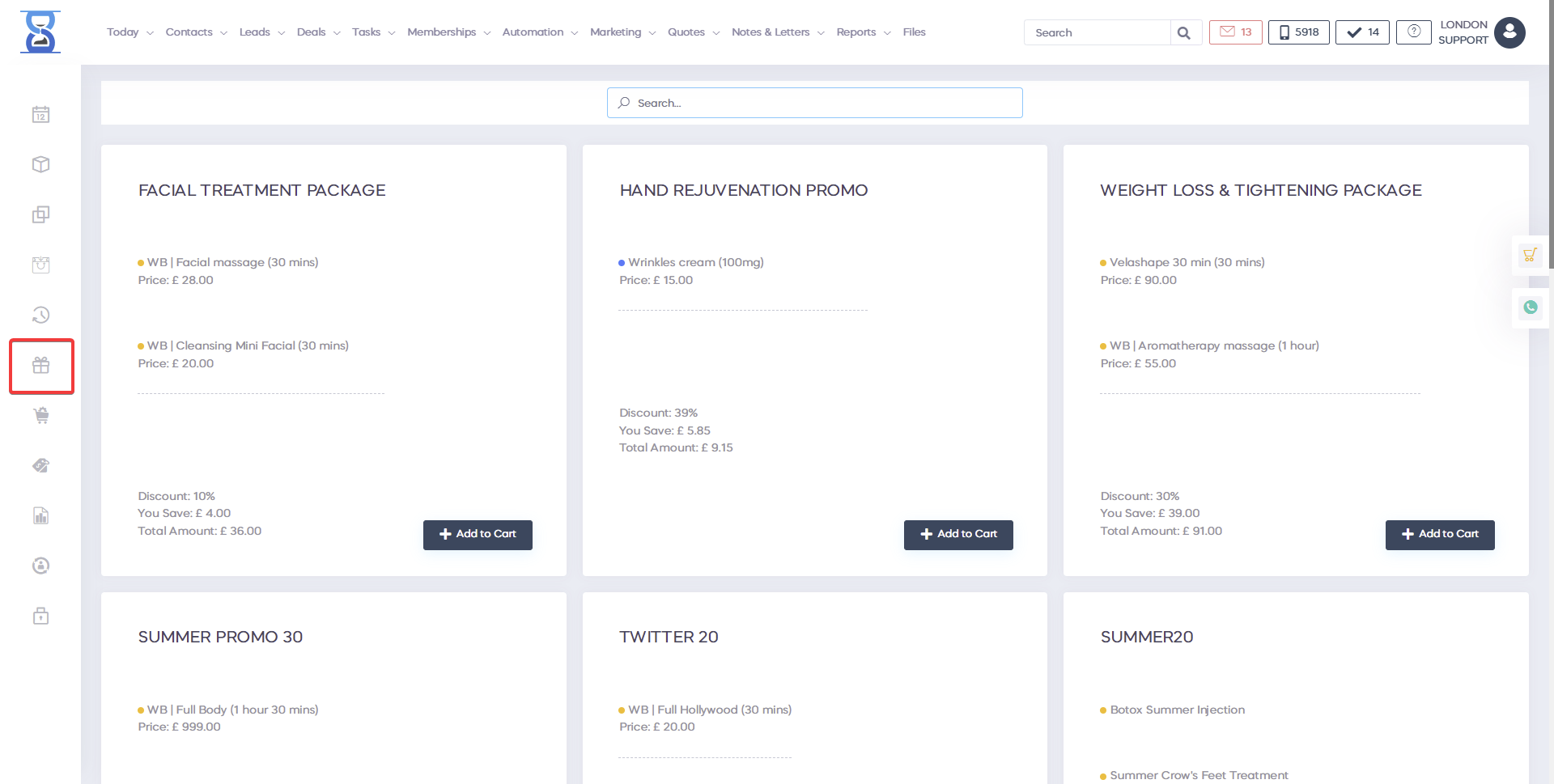
Task: Click the bar chart report sidebar icon
Action: pyautogui.click(x=41, y=516)
